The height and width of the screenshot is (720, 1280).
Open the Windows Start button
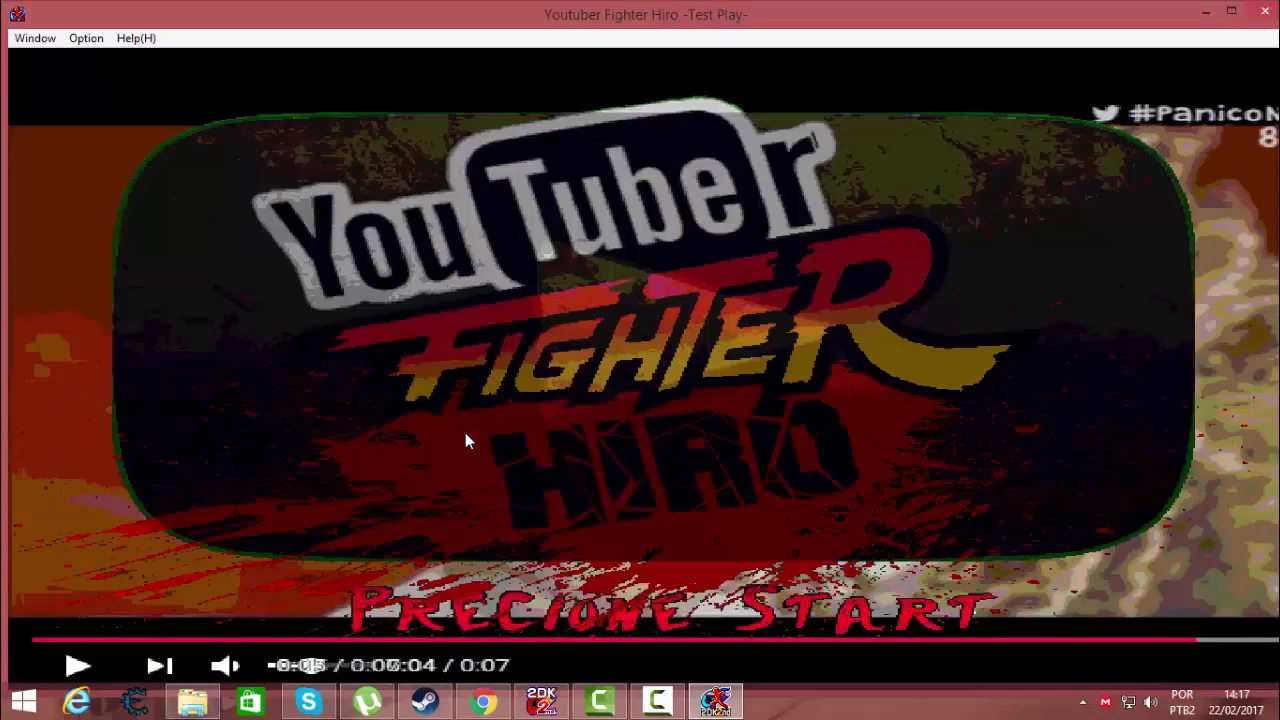(24, 702)
